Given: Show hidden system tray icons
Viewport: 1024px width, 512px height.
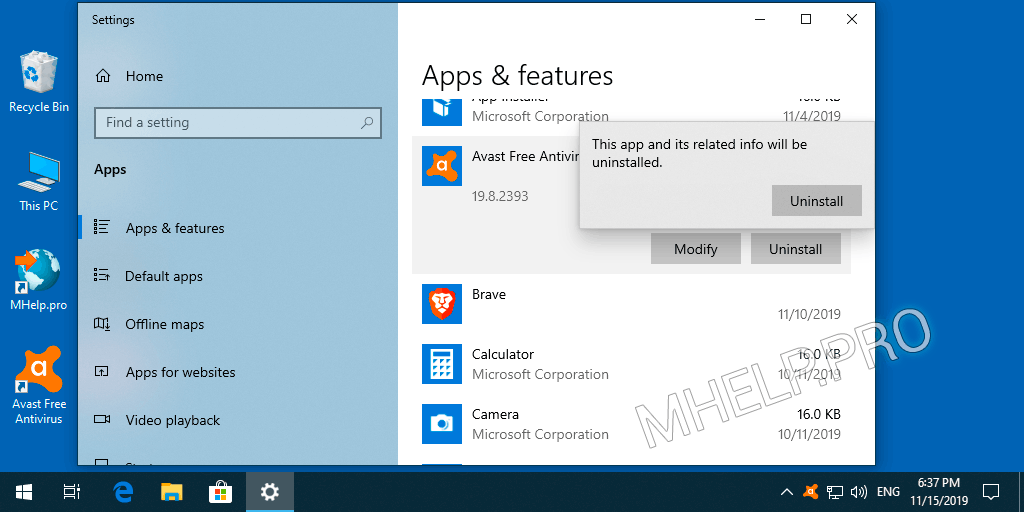Looking at the screenshot, I should coord(787,492).
